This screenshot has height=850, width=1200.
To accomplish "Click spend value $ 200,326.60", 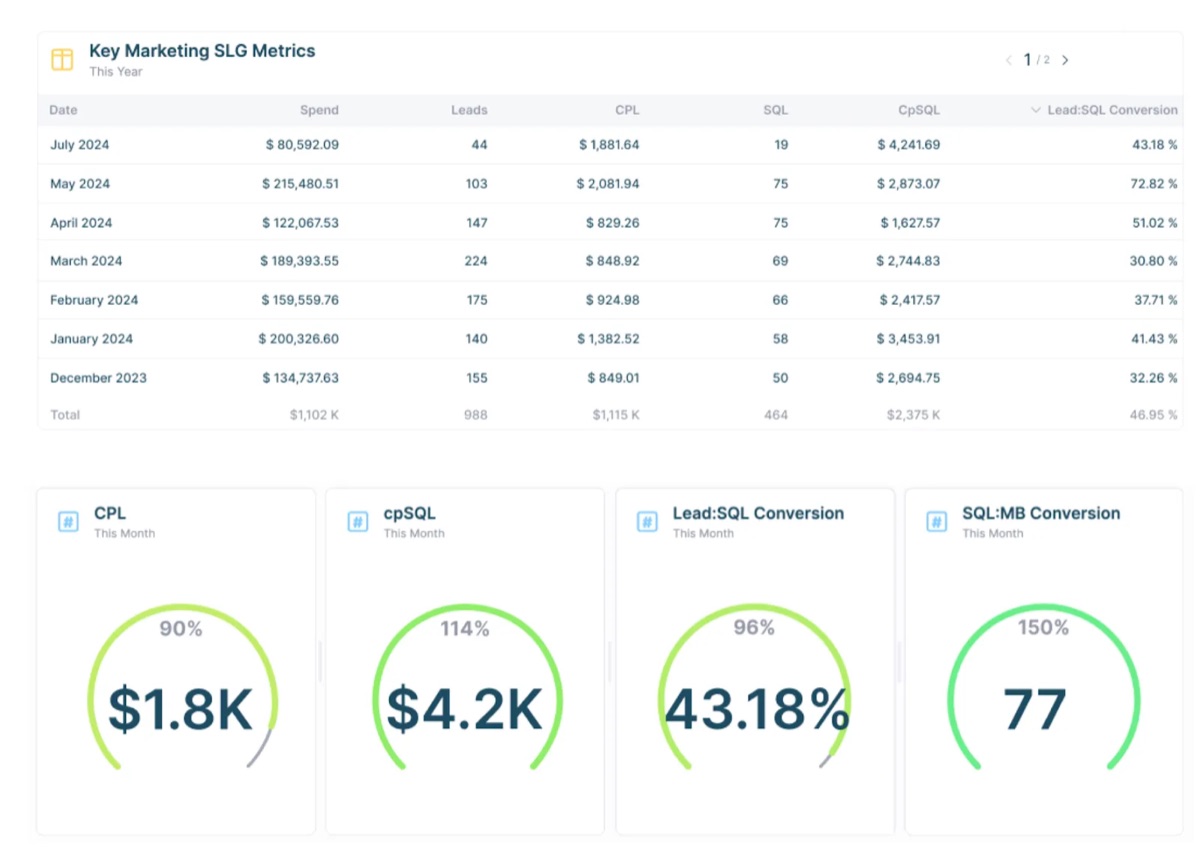I will pyautogui.click(x=298, y=339).
